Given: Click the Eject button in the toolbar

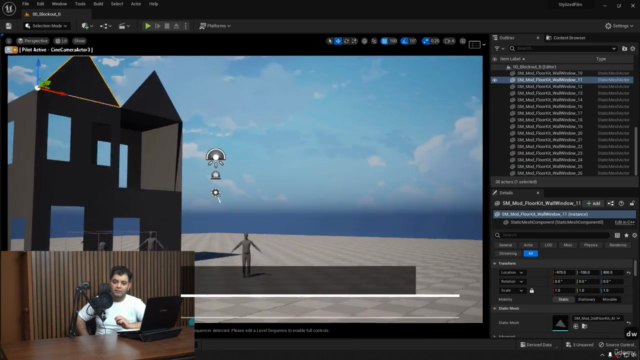Looking at the screenshot, I should (176, 26).
